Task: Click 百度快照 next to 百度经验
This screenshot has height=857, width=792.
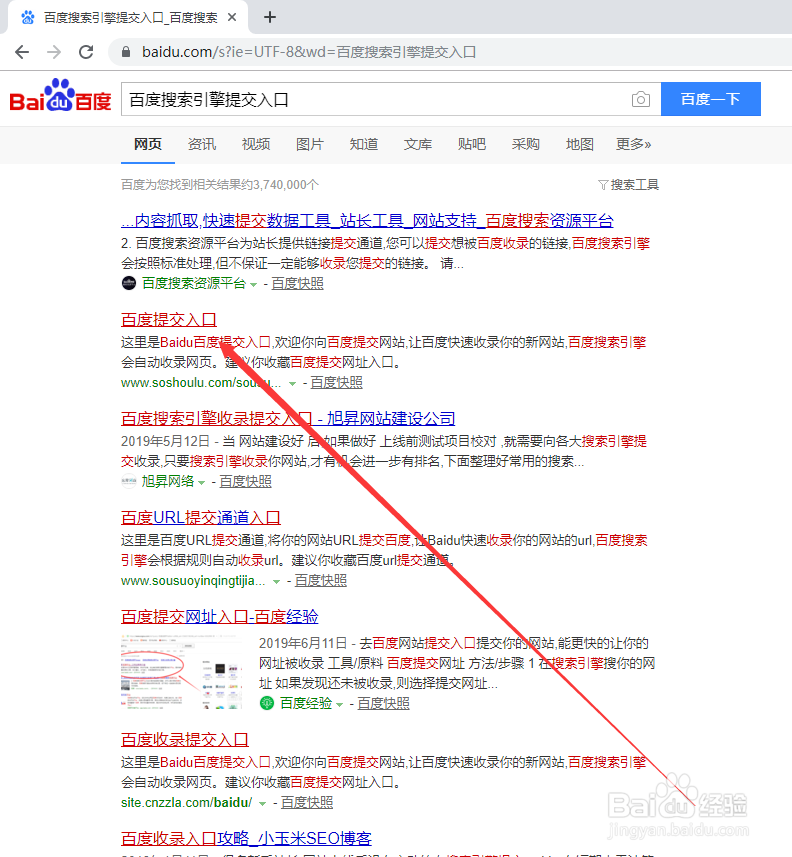Action: [384, 703]
